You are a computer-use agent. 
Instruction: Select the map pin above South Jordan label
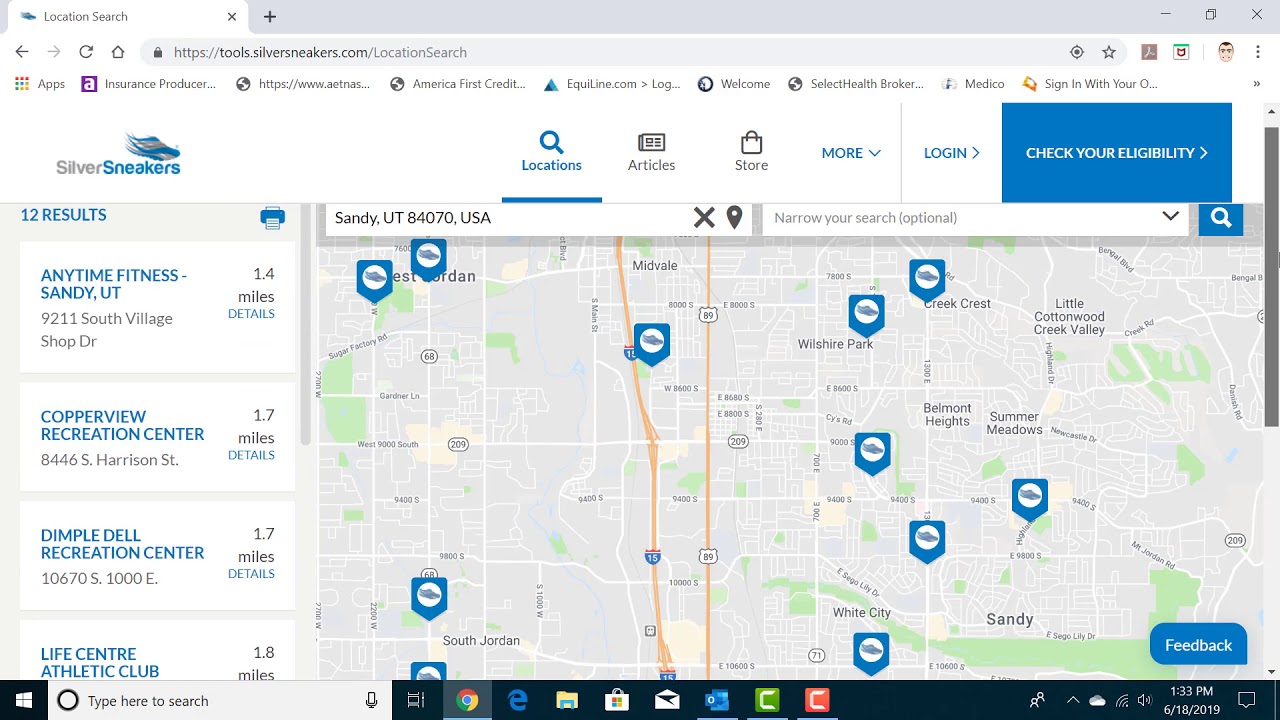pyautogui.click(x=429, y=597)
